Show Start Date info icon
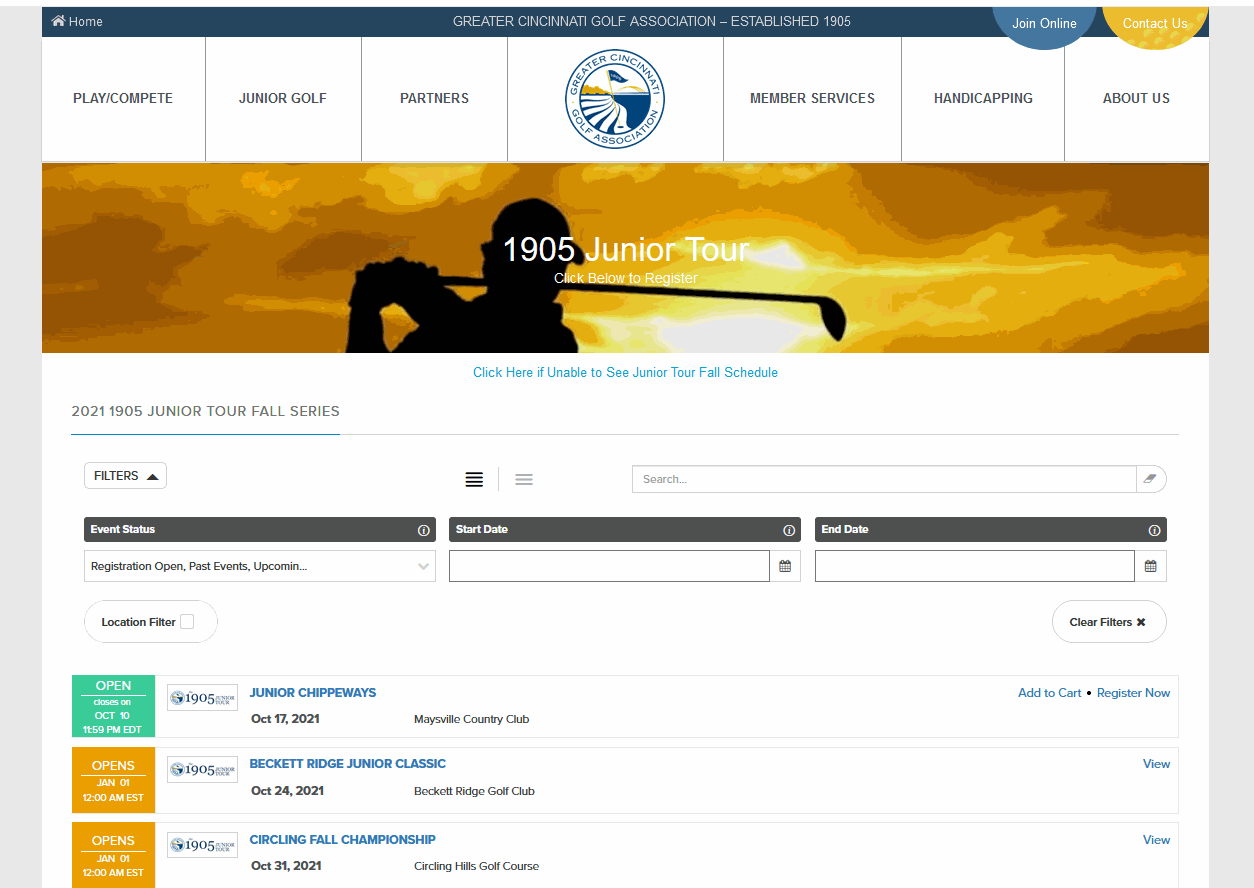This screenshot has width=1254, height=888. [789, 530]
